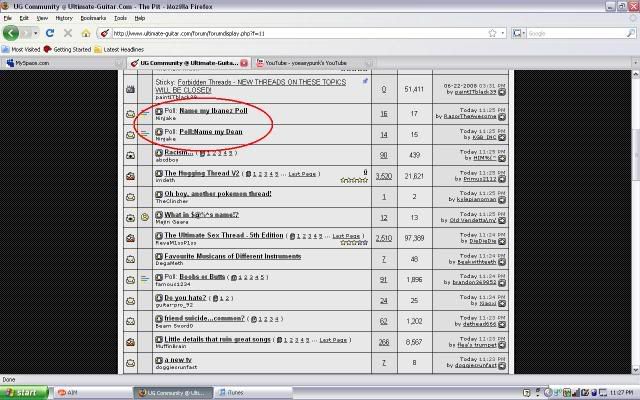This screenshot has width=640, height=400.
Task: Switch to iTunes in the taskbar
Action: click(253, 393)
